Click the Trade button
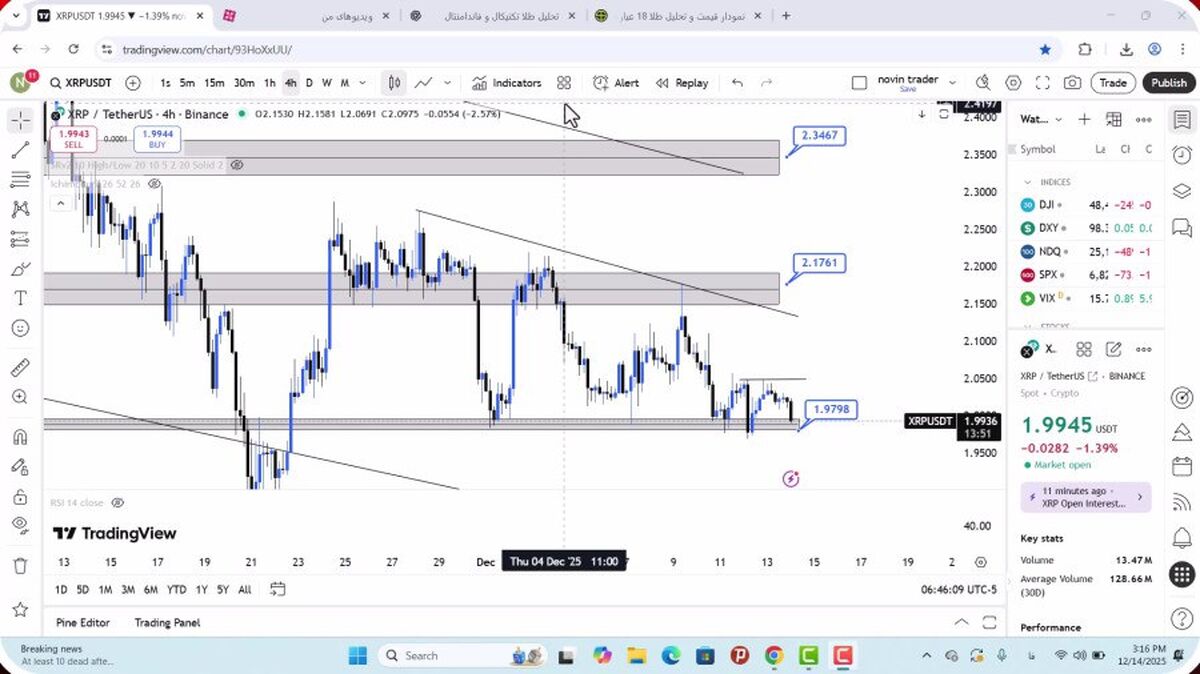This screenshot has width=1200, height=674. click(1113, 83)
